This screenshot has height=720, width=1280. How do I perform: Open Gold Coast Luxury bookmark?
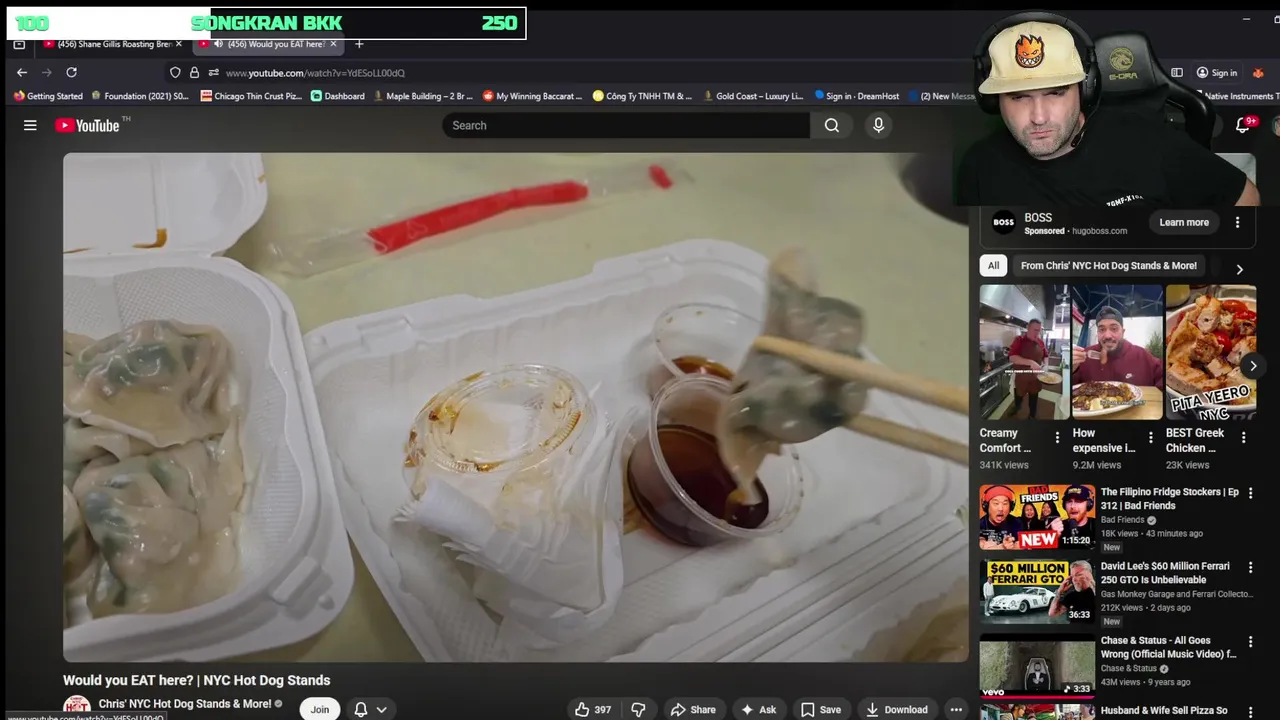coord(753,96)
